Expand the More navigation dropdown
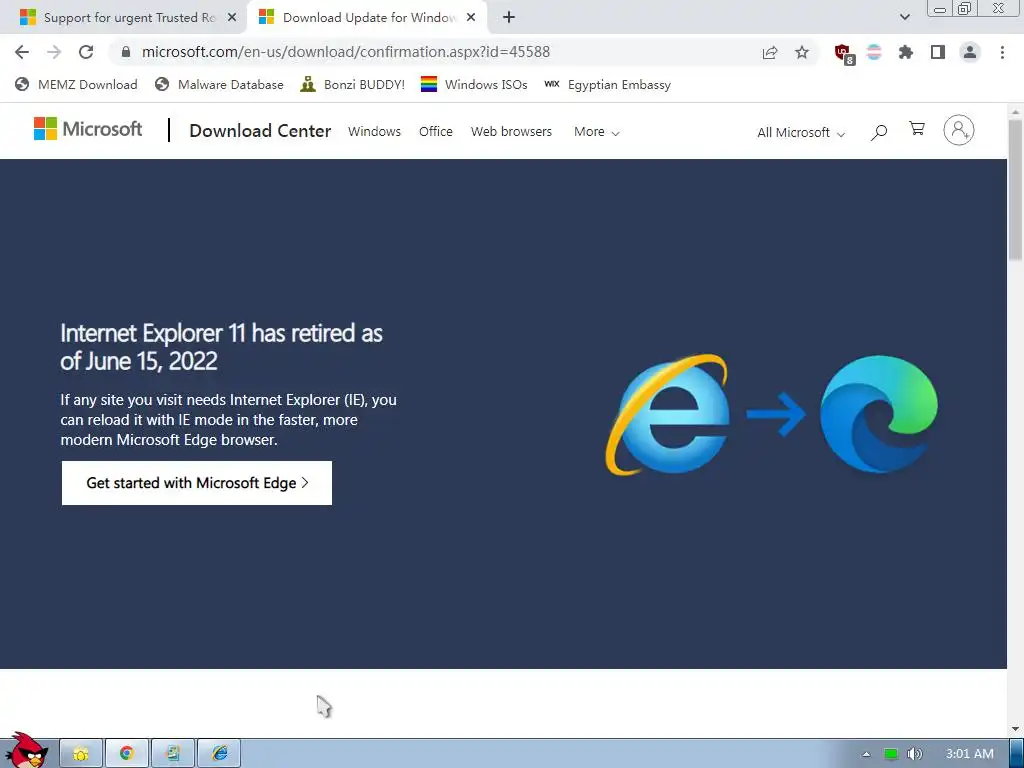Viewport: 1024px width, 768px height. 596,132
